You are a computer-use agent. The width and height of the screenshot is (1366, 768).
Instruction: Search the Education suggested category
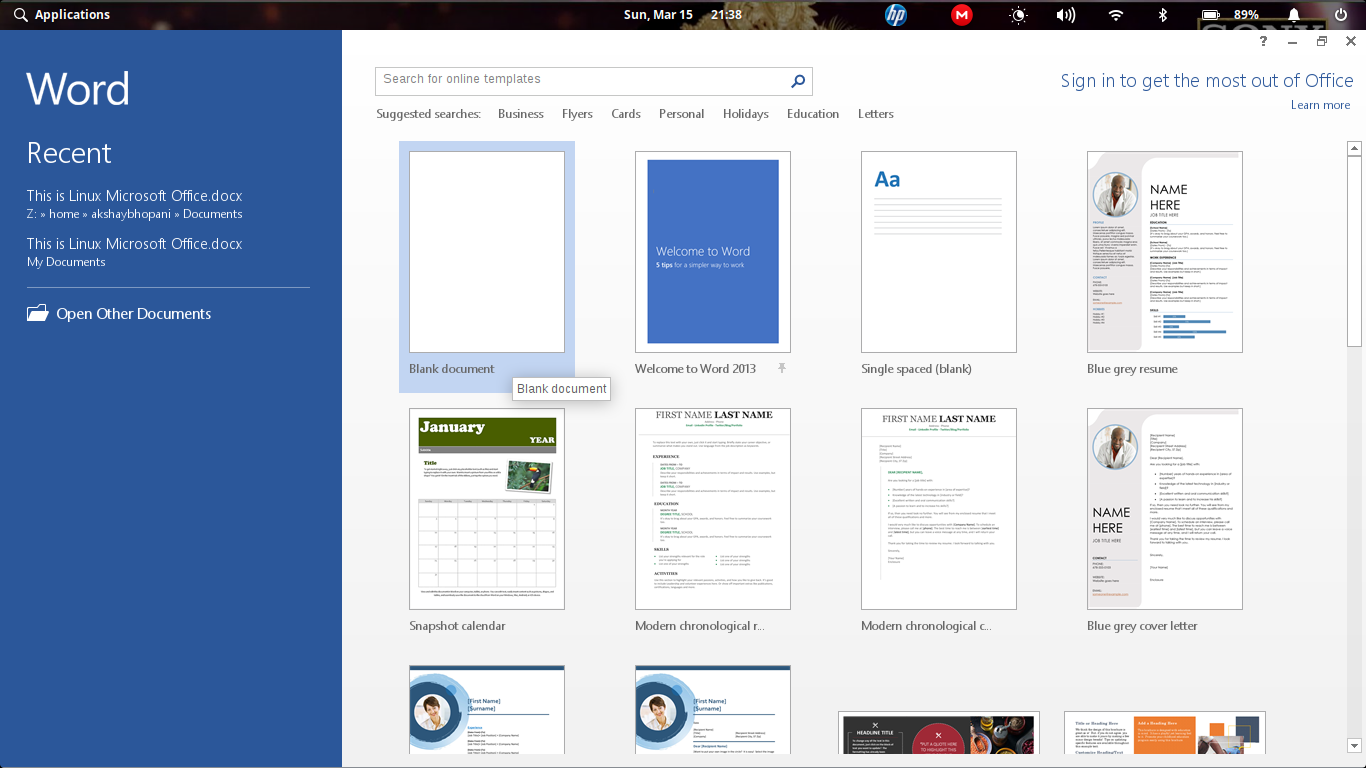(x=813, y=114)
